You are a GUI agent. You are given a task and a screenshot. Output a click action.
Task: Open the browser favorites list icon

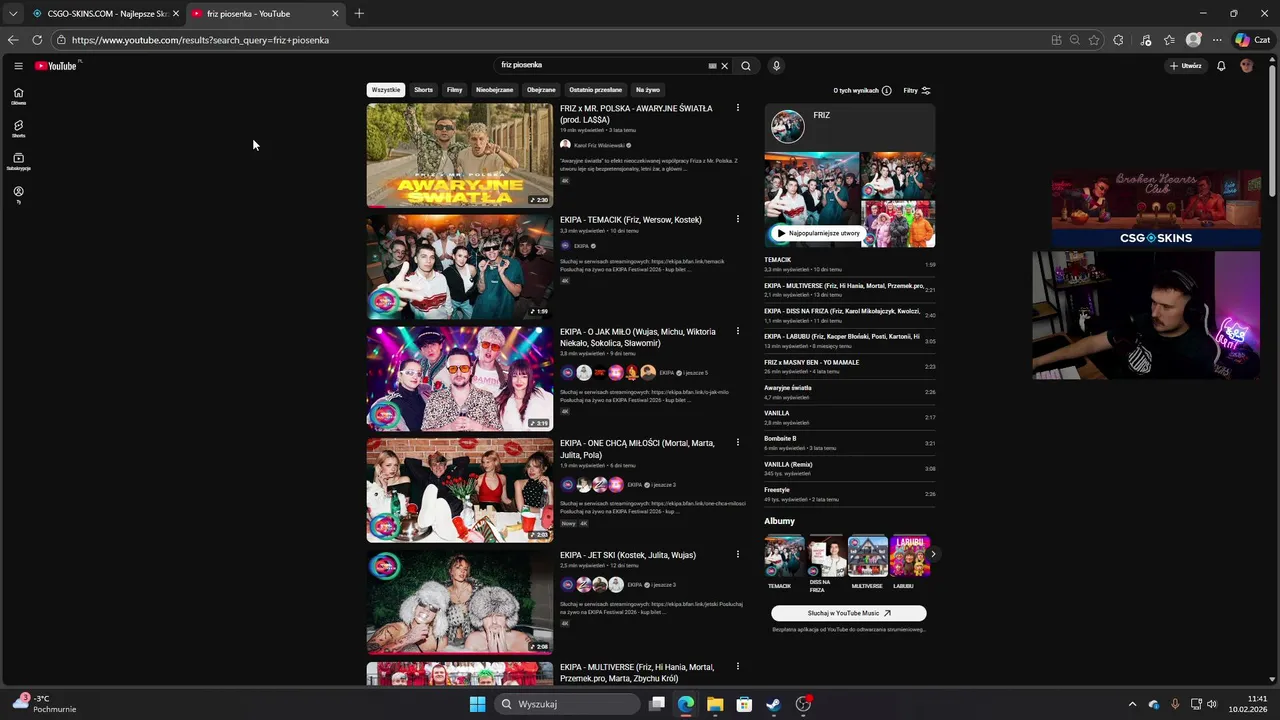[1169, 40]
